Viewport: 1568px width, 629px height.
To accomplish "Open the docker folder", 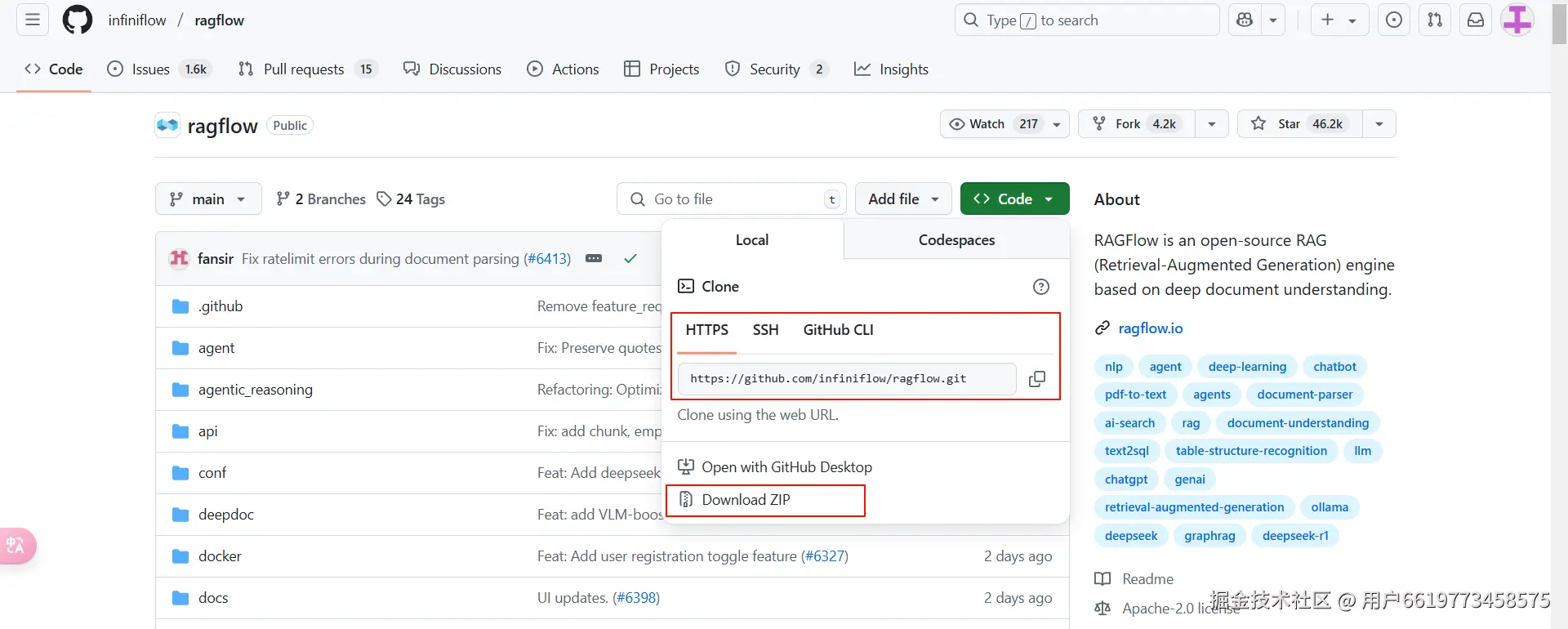I will [220, 556].
